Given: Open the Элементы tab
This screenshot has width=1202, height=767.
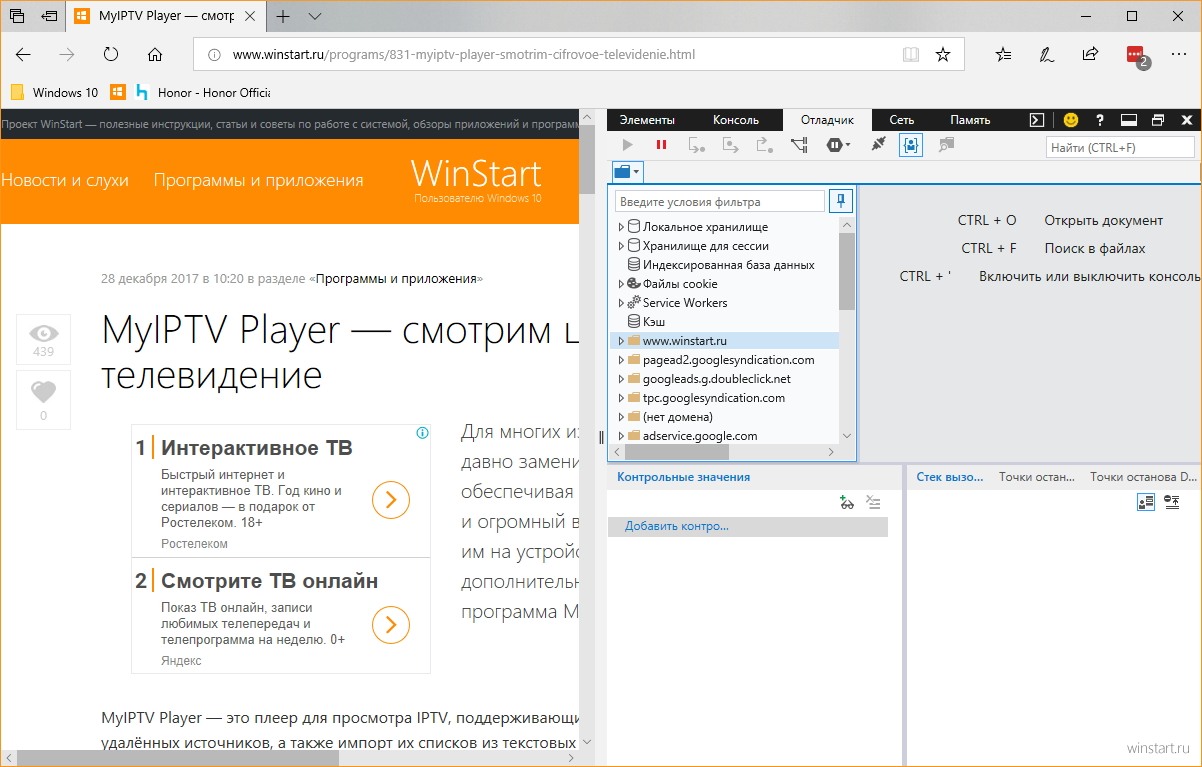Looking at the screenshot, I should 647,120.
